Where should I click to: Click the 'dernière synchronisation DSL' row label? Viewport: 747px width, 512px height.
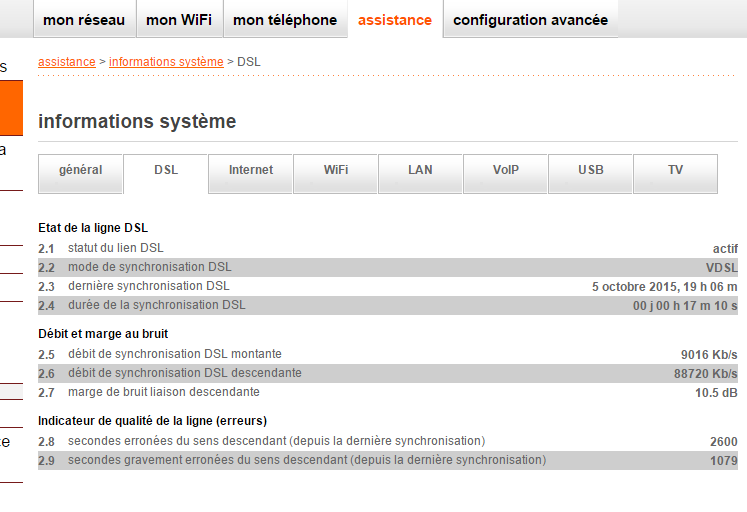148,286
